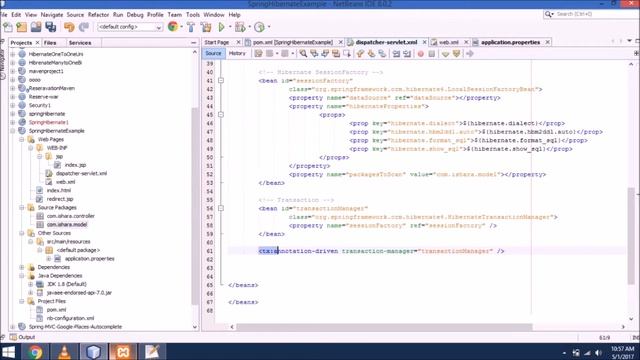Collapse the Source Packages node

pos(22,208)
